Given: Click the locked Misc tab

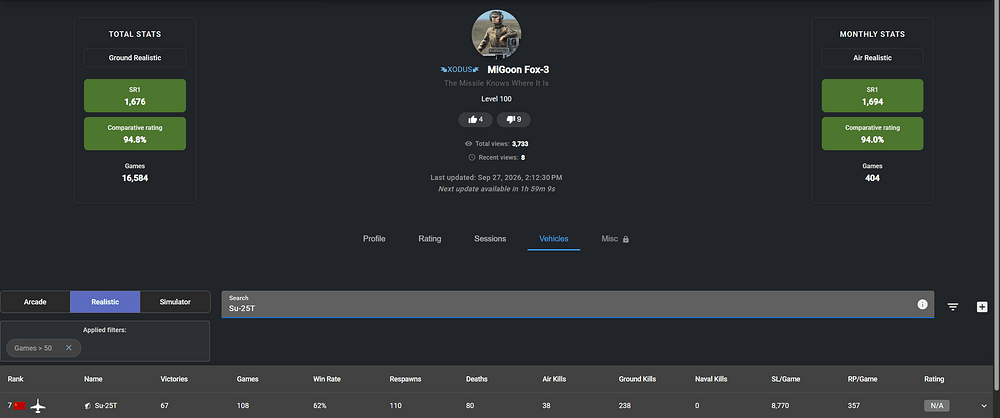Looking at the screenshot, I should point(615,239).
